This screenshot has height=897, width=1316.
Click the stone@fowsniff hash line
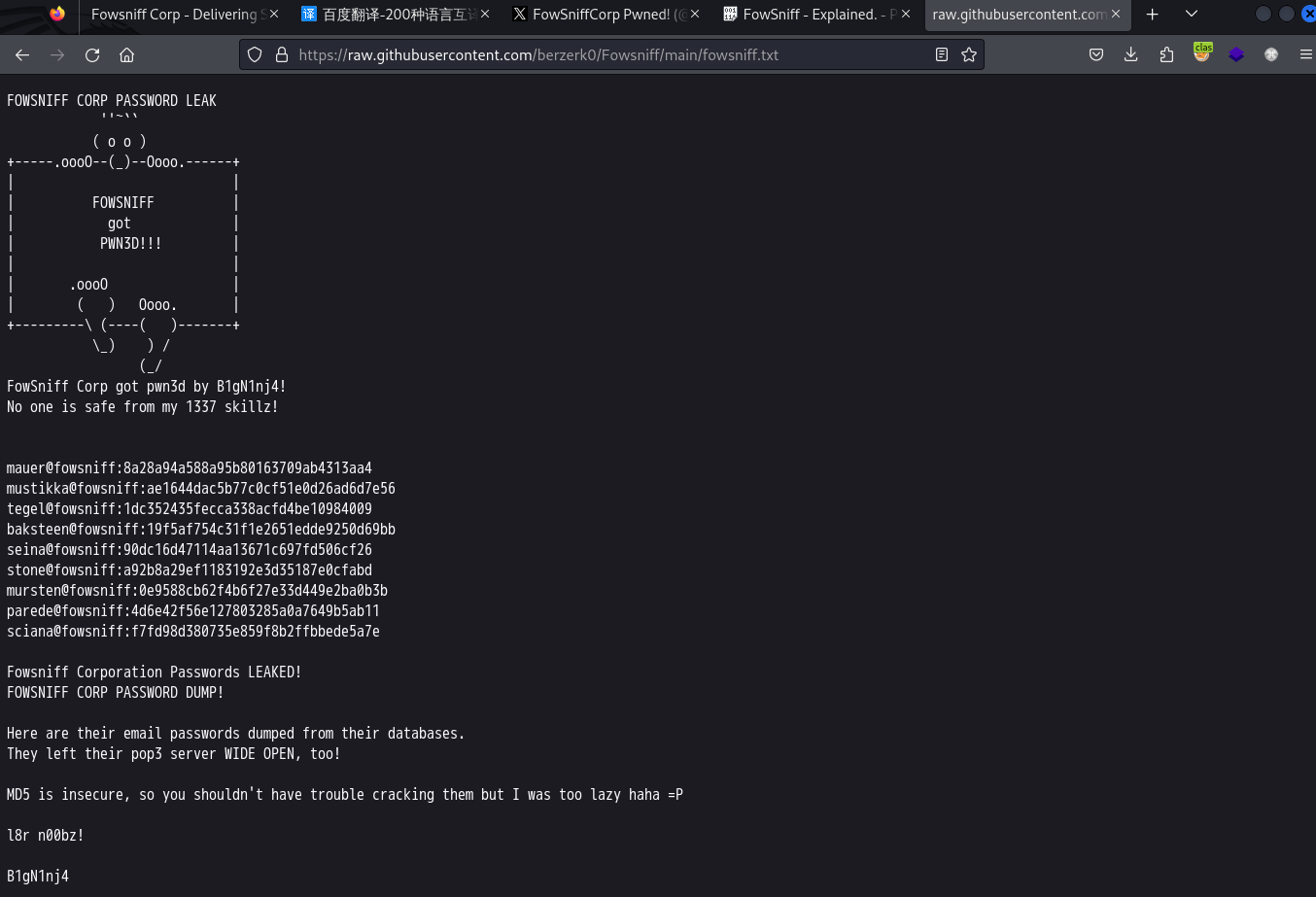point(190,570)
